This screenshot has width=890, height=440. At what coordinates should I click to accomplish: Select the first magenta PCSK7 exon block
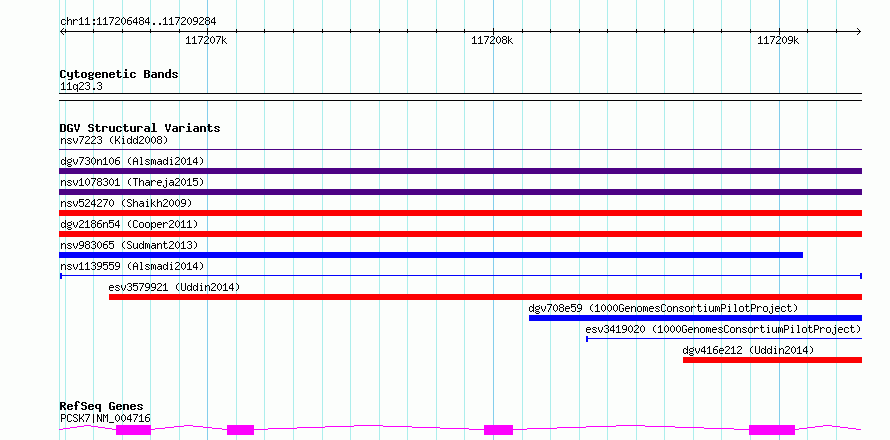[x=133, y=430]
